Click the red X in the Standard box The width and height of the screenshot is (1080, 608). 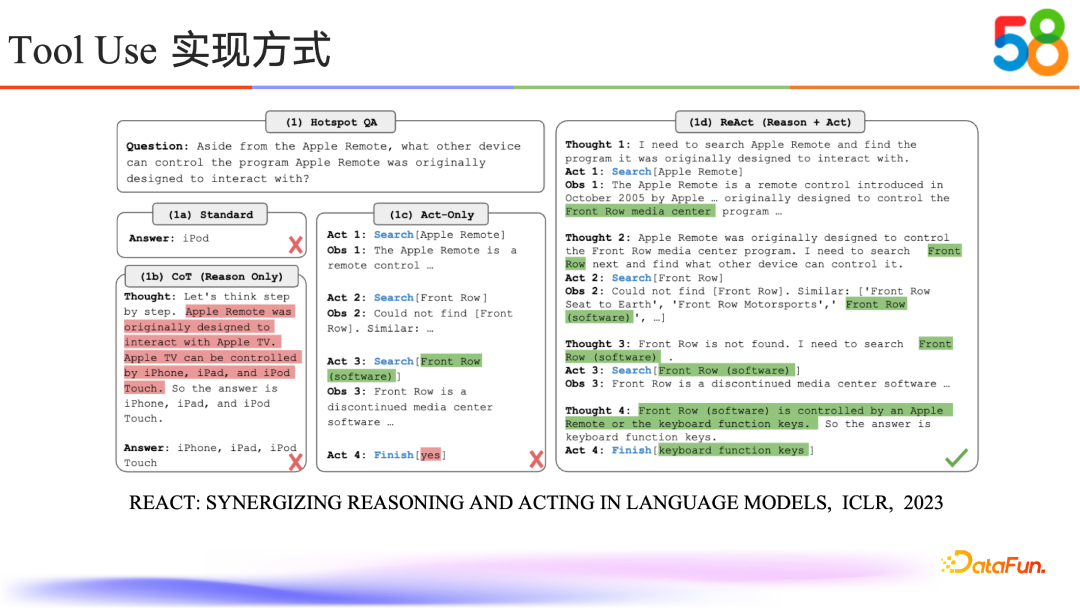coord(295,244)
